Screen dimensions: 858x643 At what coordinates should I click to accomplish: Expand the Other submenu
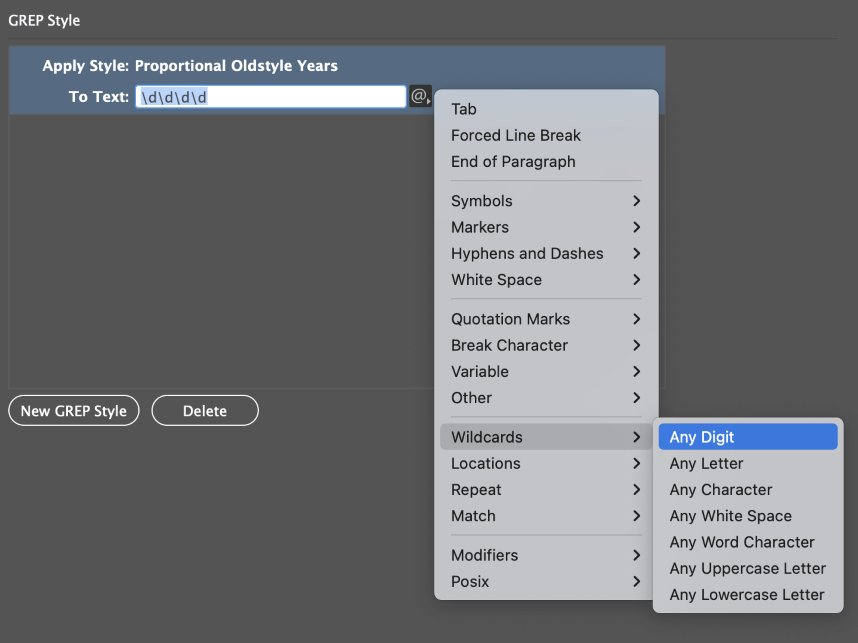546,398
